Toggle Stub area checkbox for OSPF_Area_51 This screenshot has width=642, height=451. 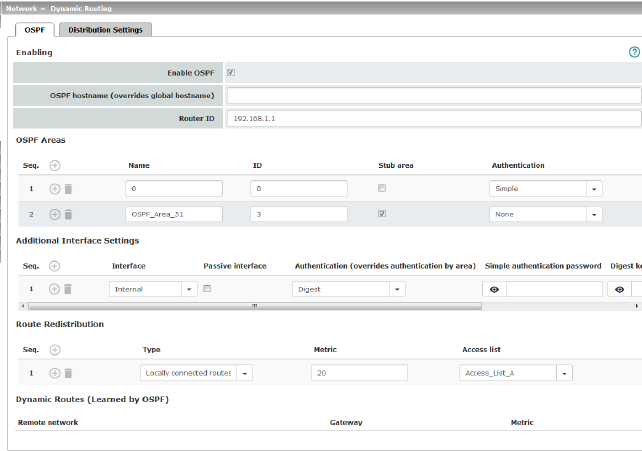click(382, 214)
